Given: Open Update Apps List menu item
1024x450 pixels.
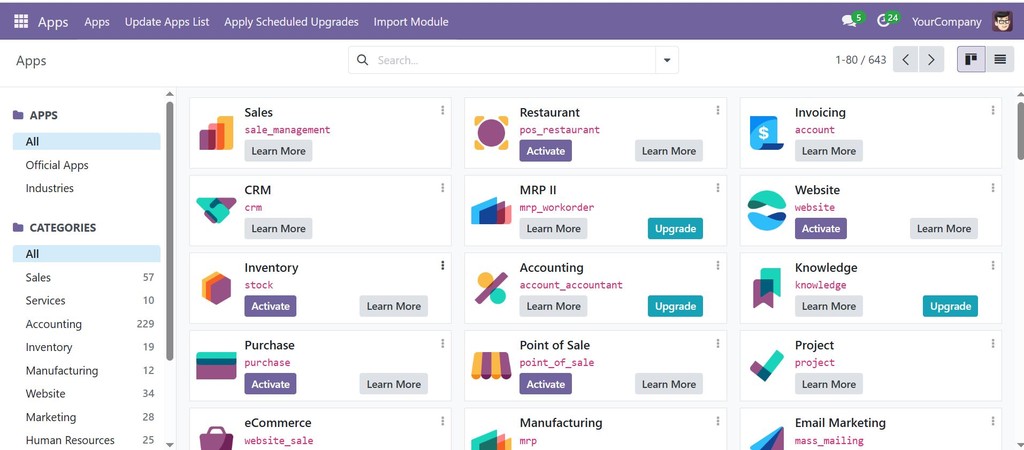Looking at the screenshot, I should coord(167,22).
